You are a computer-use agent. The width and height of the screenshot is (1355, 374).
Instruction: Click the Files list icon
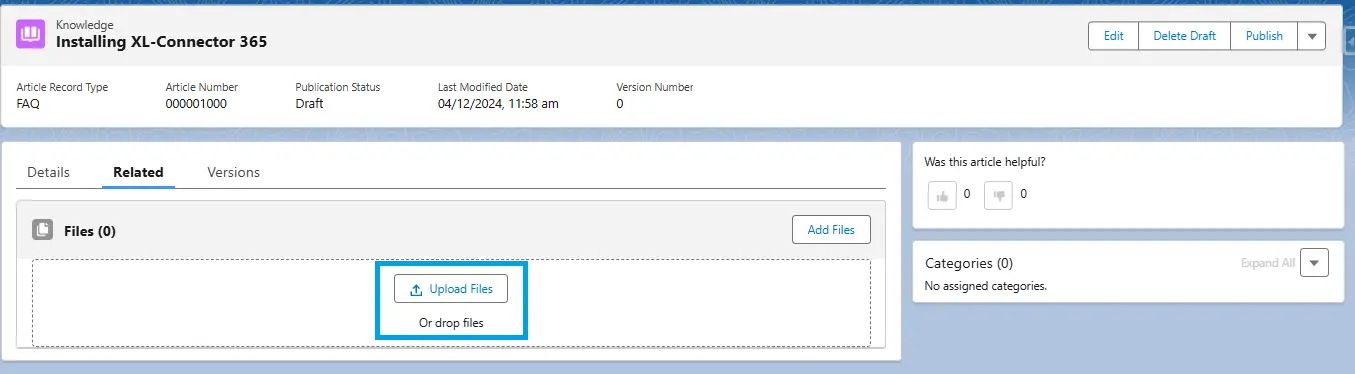click(x=42, y=230)
